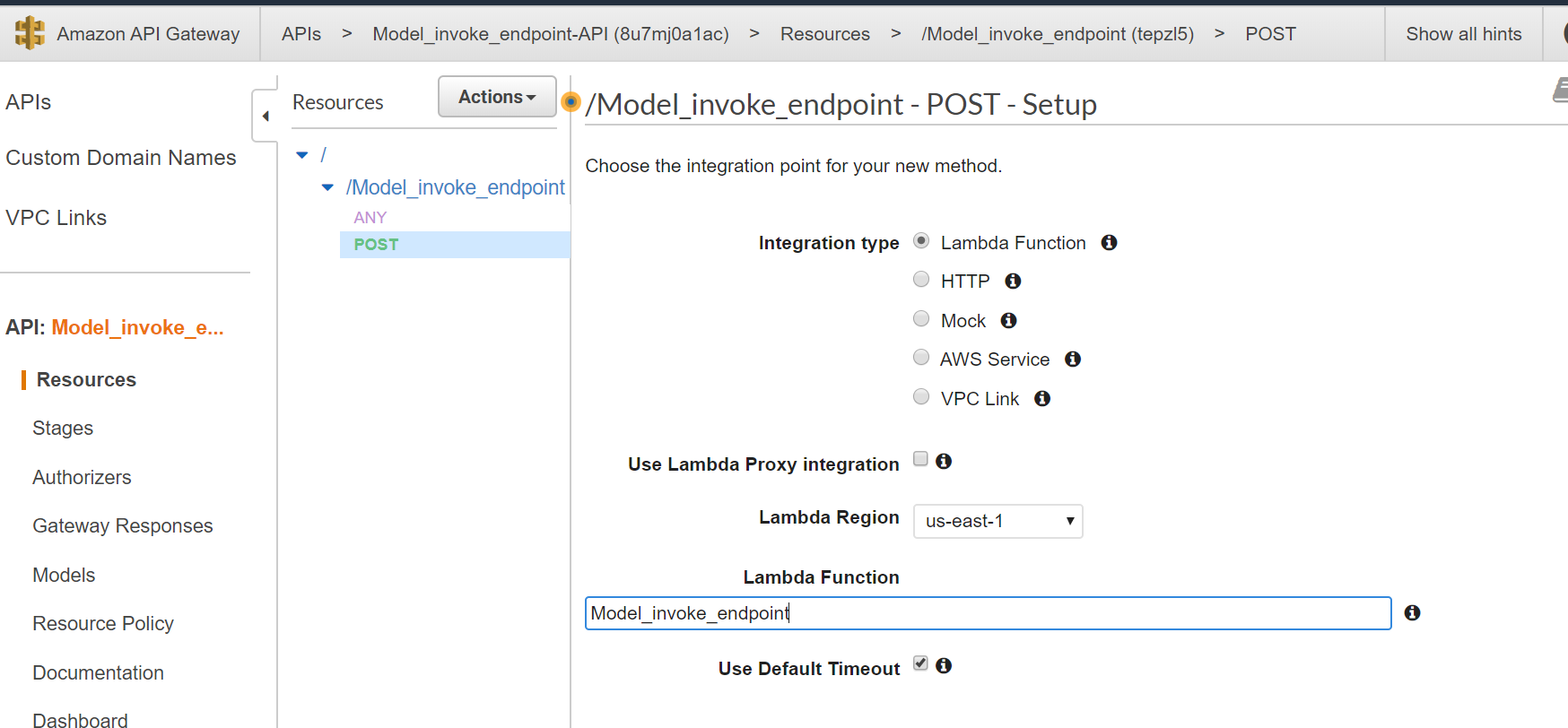Click in the Lambda Function text field

(x=988, y=613)
